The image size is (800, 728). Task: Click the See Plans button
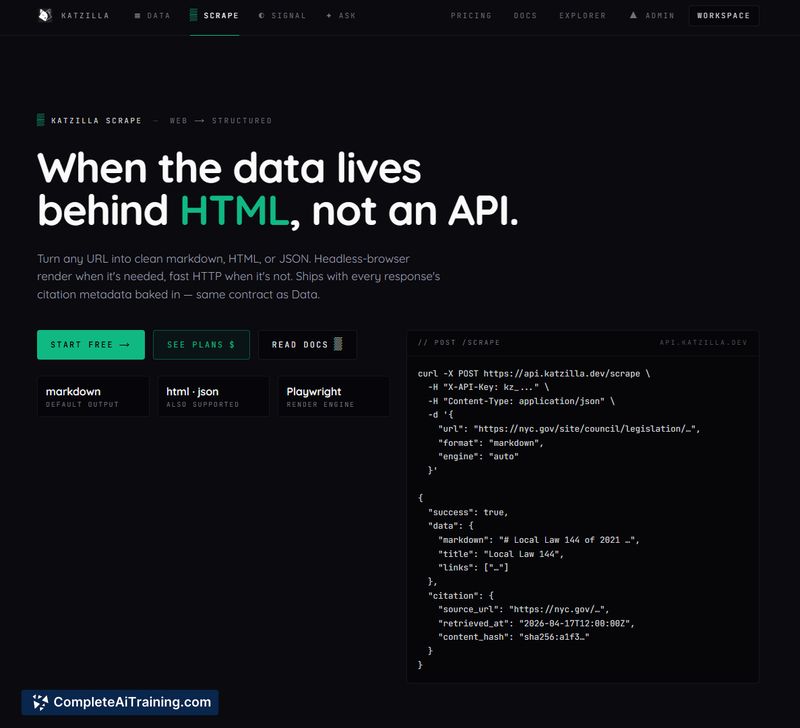201,345
